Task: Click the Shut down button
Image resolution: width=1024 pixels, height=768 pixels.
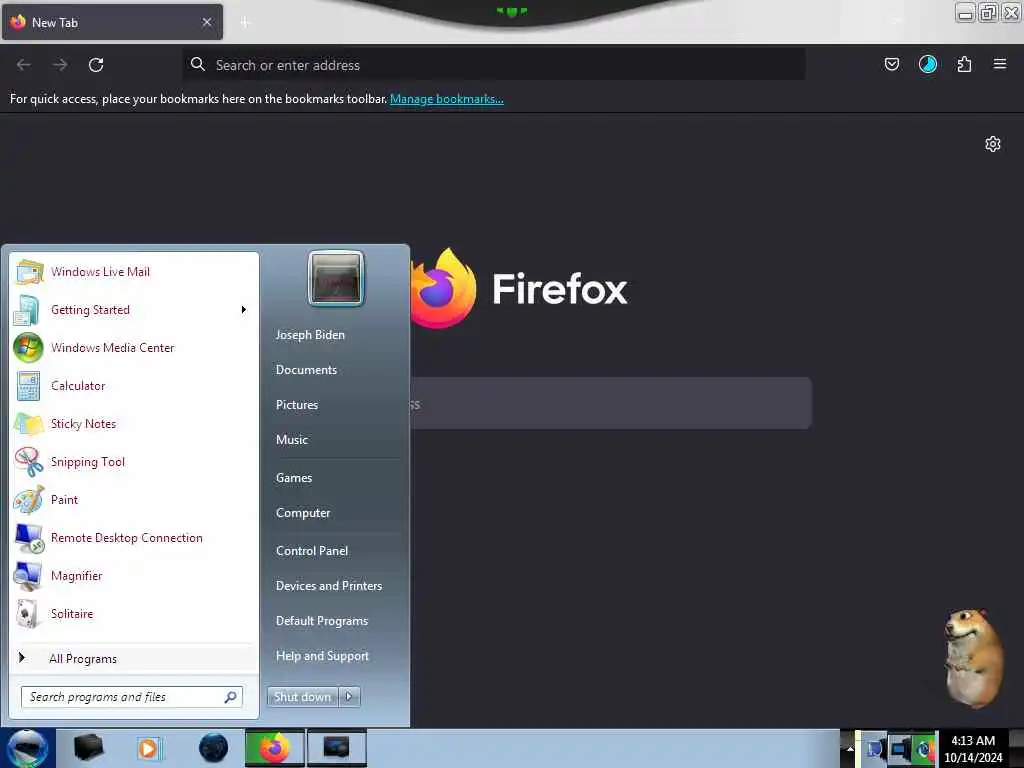Action: click(x=302, y=697)
